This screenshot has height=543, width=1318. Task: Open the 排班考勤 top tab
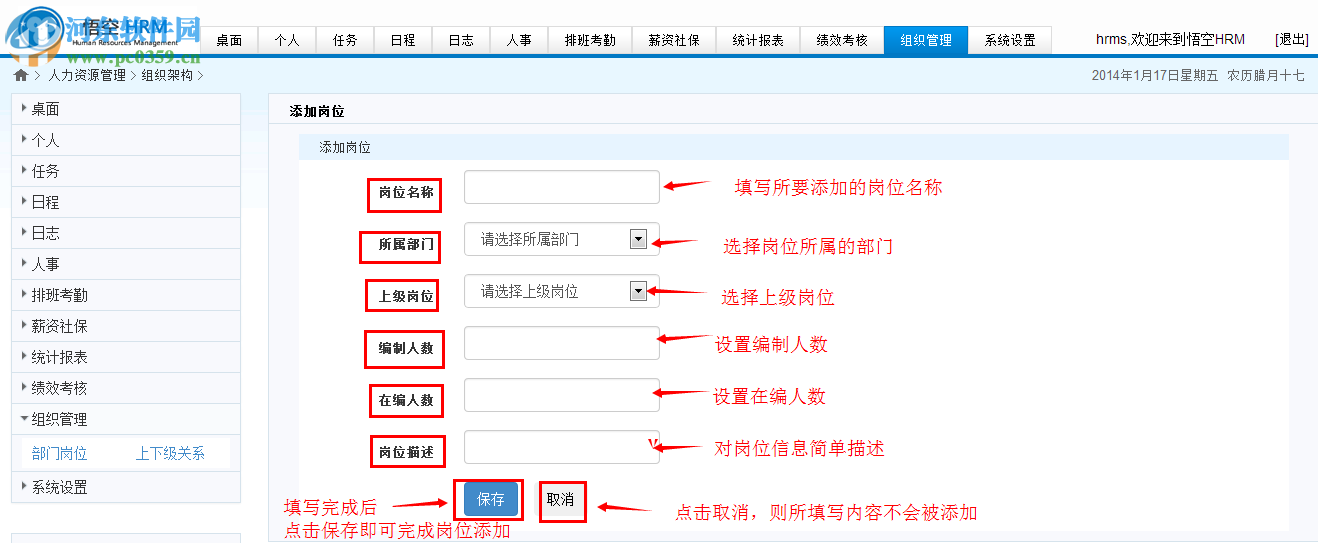click(590, 40)
